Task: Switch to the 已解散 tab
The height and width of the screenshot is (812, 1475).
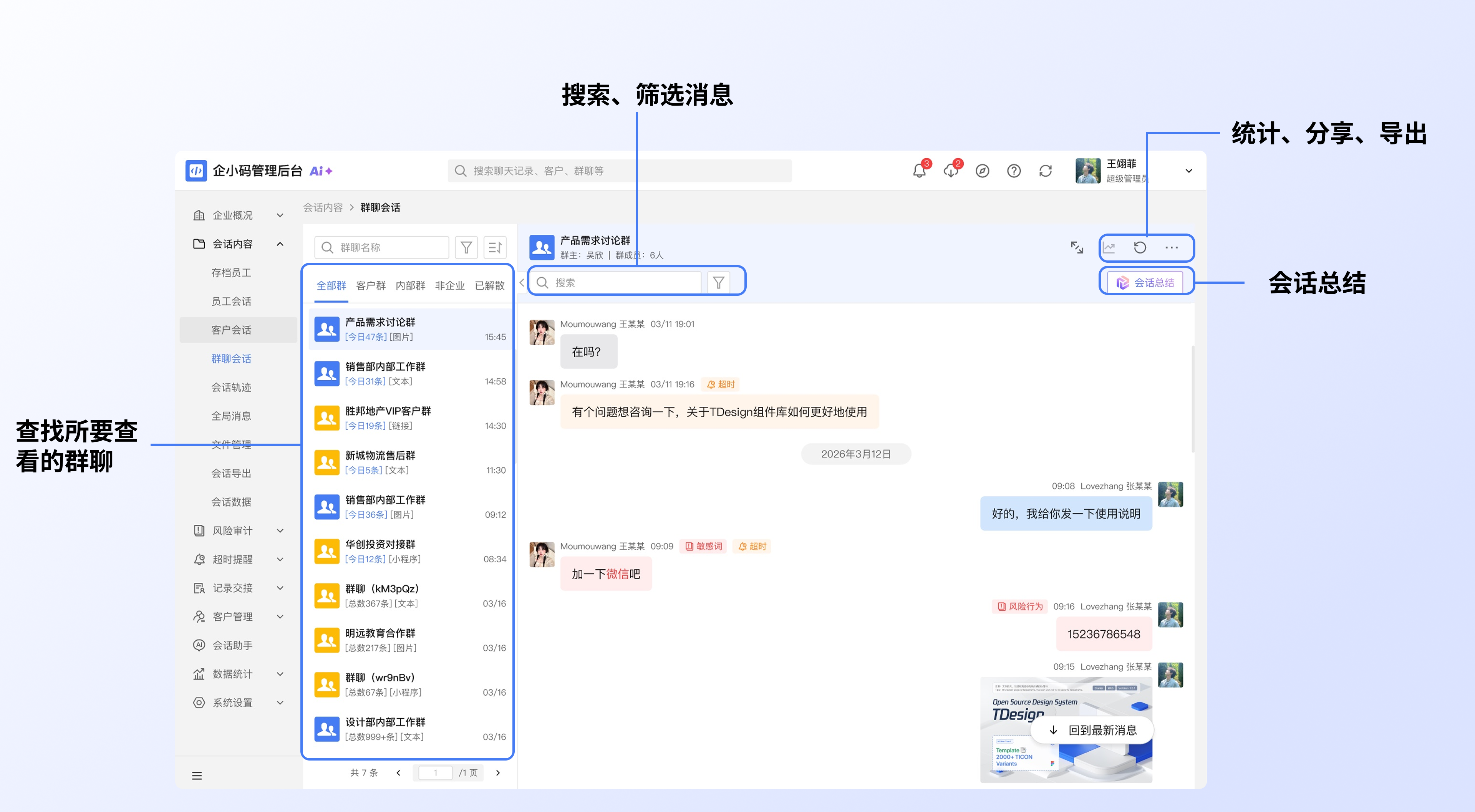Action: (x=490, y=285)
